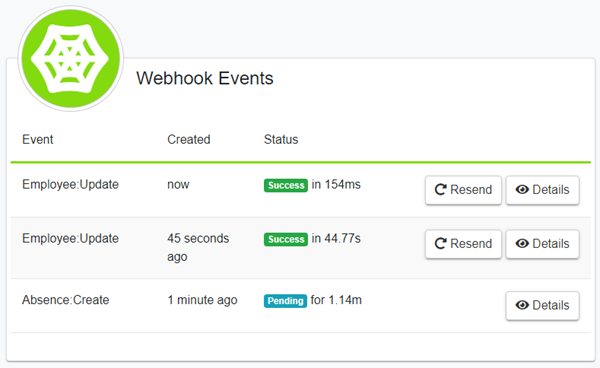
Task: Open Details for Absence:Create event
Action: (542, 305)
